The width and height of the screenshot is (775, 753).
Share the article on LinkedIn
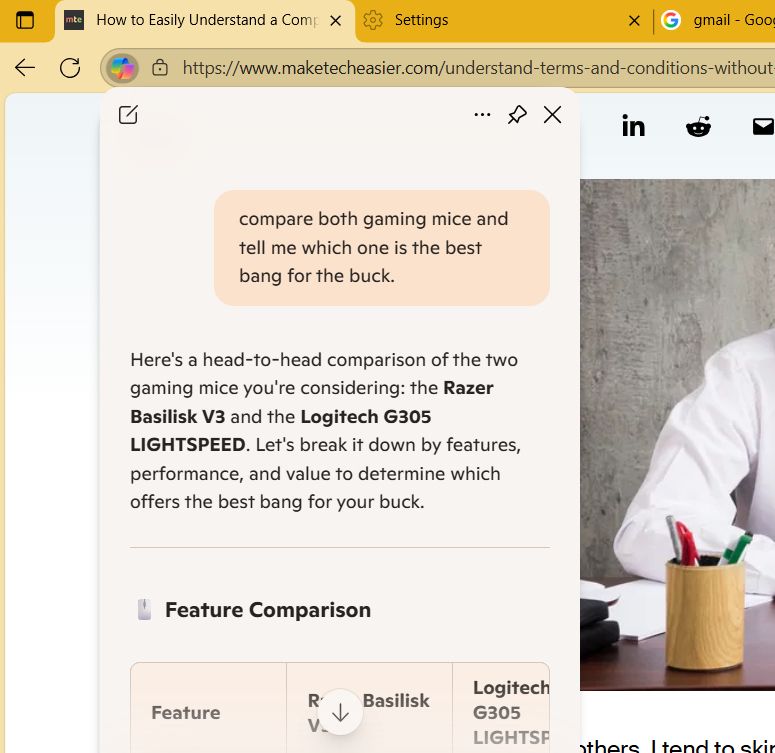pos(633,126)
